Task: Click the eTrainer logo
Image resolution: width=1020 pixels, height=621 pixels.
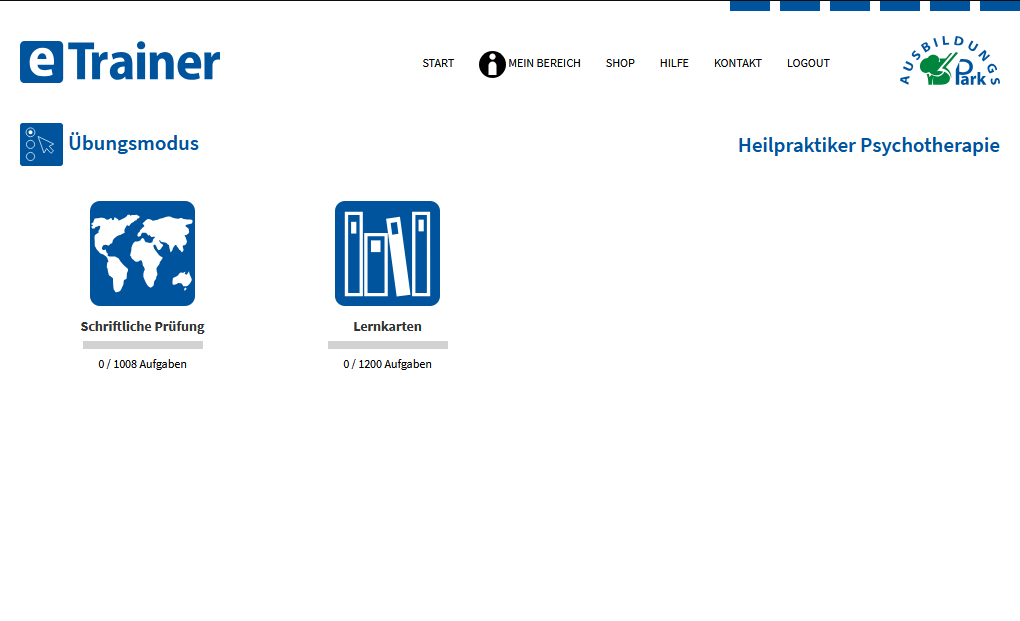Action: coord(120,62)
